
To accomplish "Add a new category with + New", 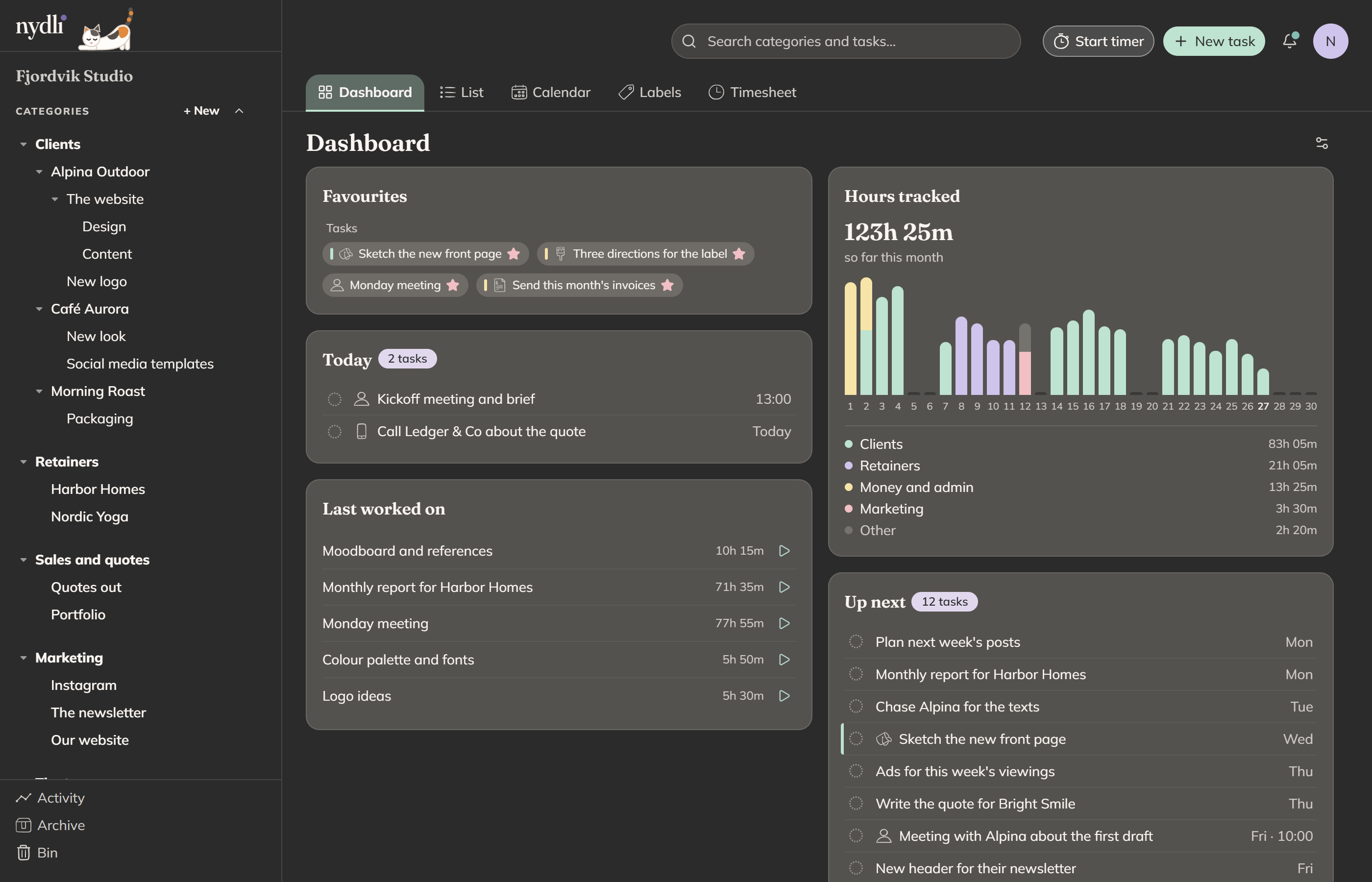I will (x=201, y=111).
